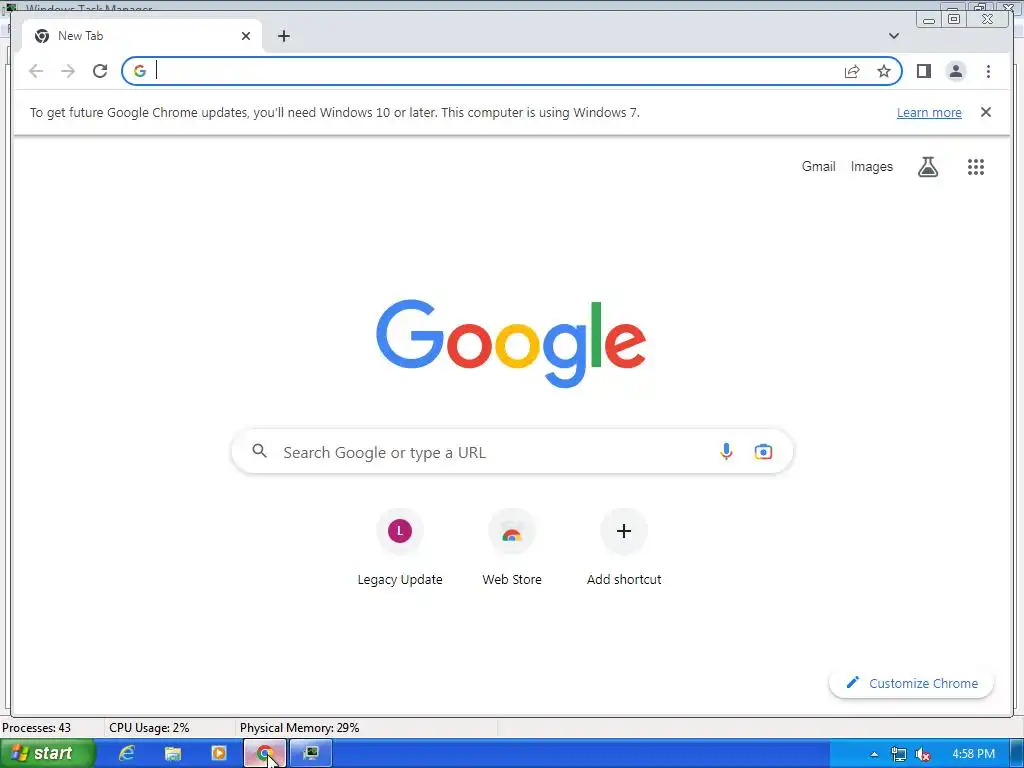The height and width of the screenshot is (768, 1024).
Task: Open the Search Labs flask icon
Action: 927,167
